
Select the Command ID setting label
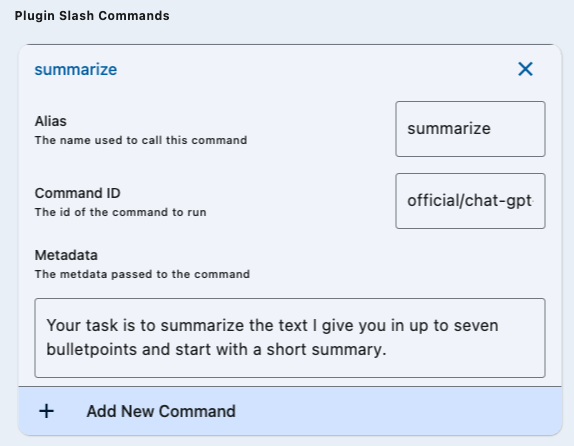(x=77, y=193)
